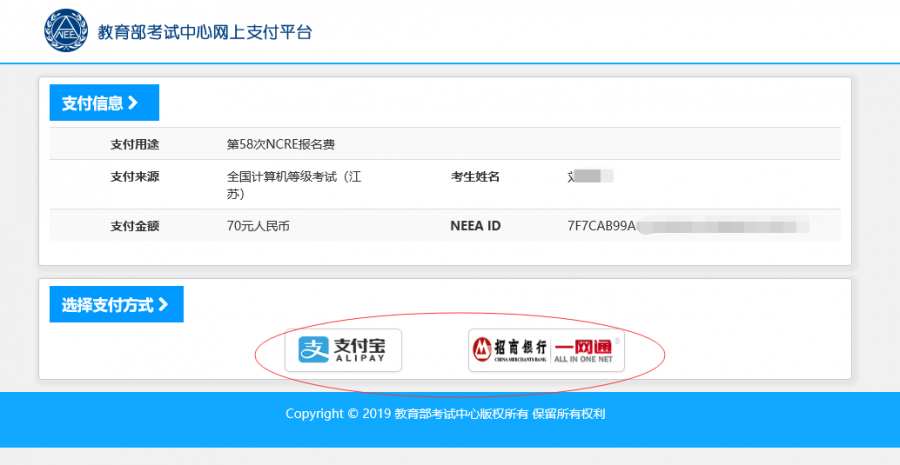Click the 教育部考试中心网上支付平台 title
The image size is (900, 465).
click(x=205, y=32)
